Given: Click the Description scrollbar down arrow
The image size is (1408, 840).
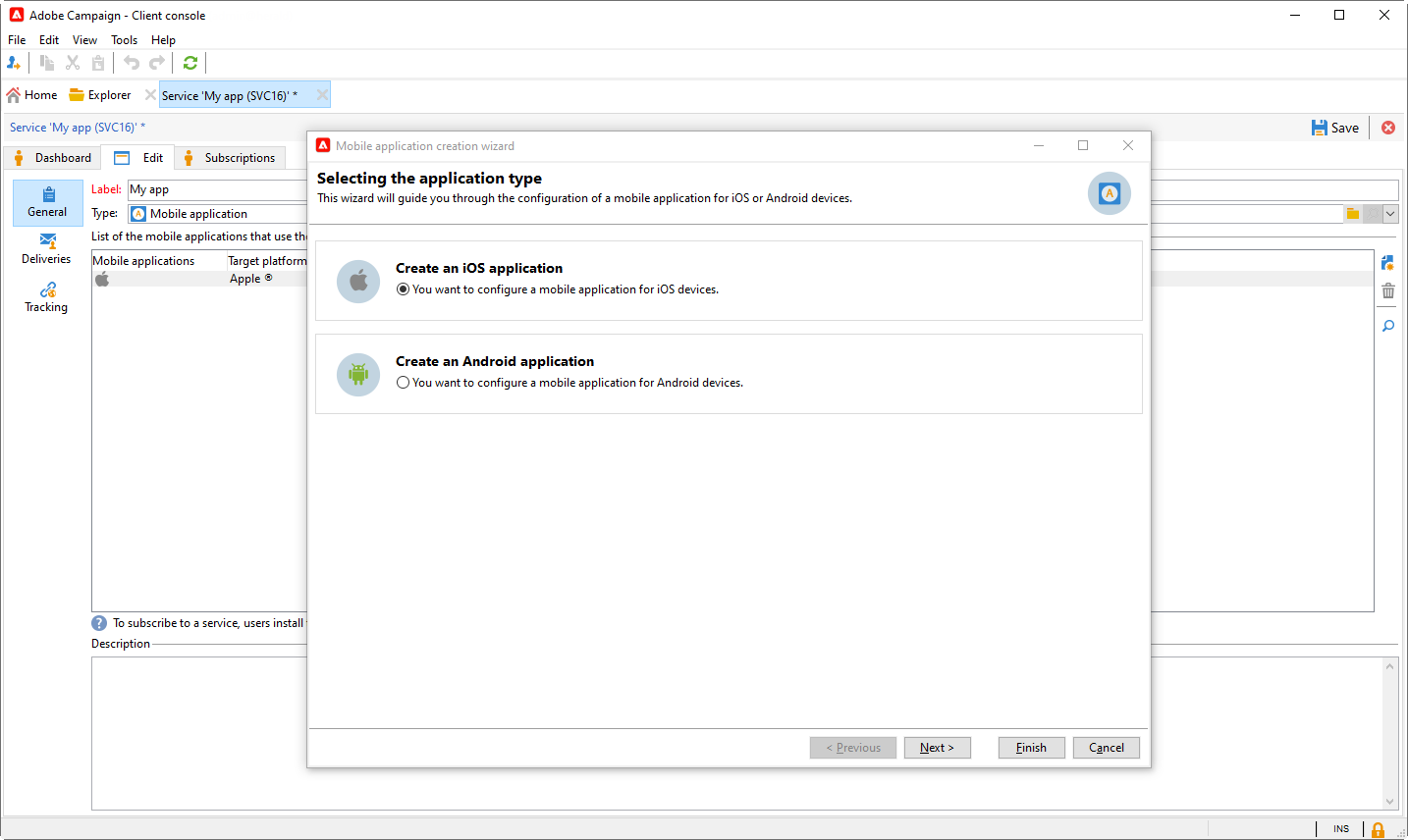Looking at the screenshot, I should click(x=1389, y=802).
